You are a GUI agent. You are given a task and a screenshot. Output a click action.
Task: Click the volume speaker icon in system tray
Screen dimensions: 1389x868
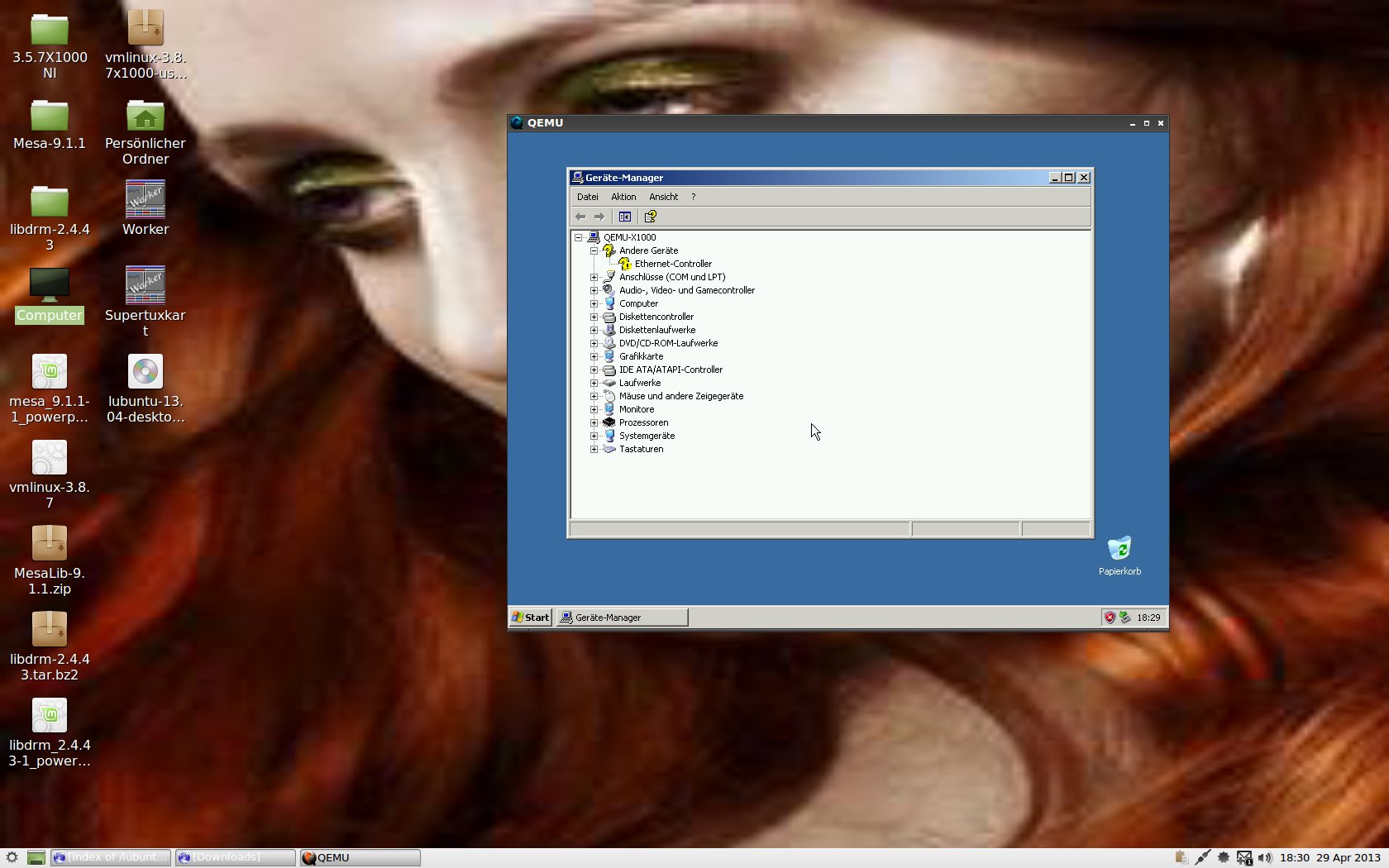1265,858
